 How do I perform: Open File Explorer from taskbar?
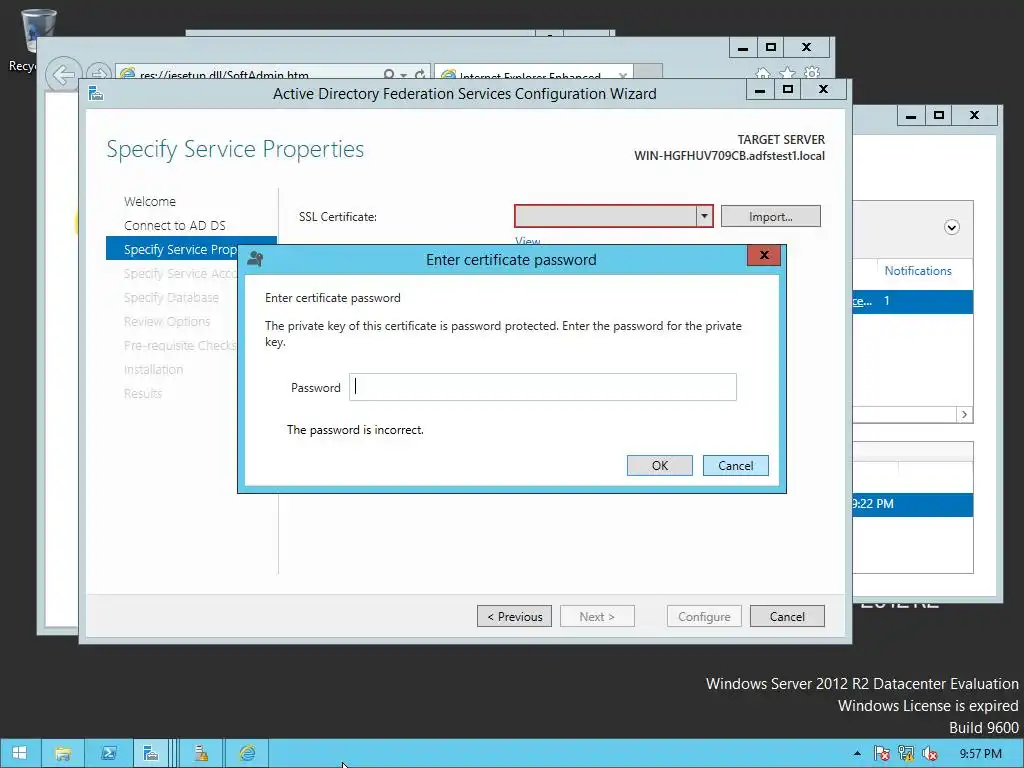[x=63, y=753]
